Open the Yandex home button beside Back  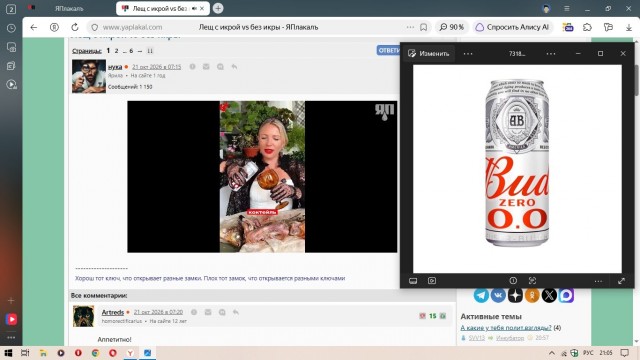tap(54, 27)
